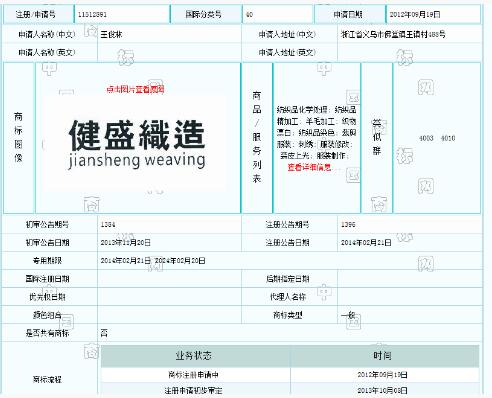This screenshot has height=398, width=492.
Task: Click the registration number value field
Action: tap(122, 15)
